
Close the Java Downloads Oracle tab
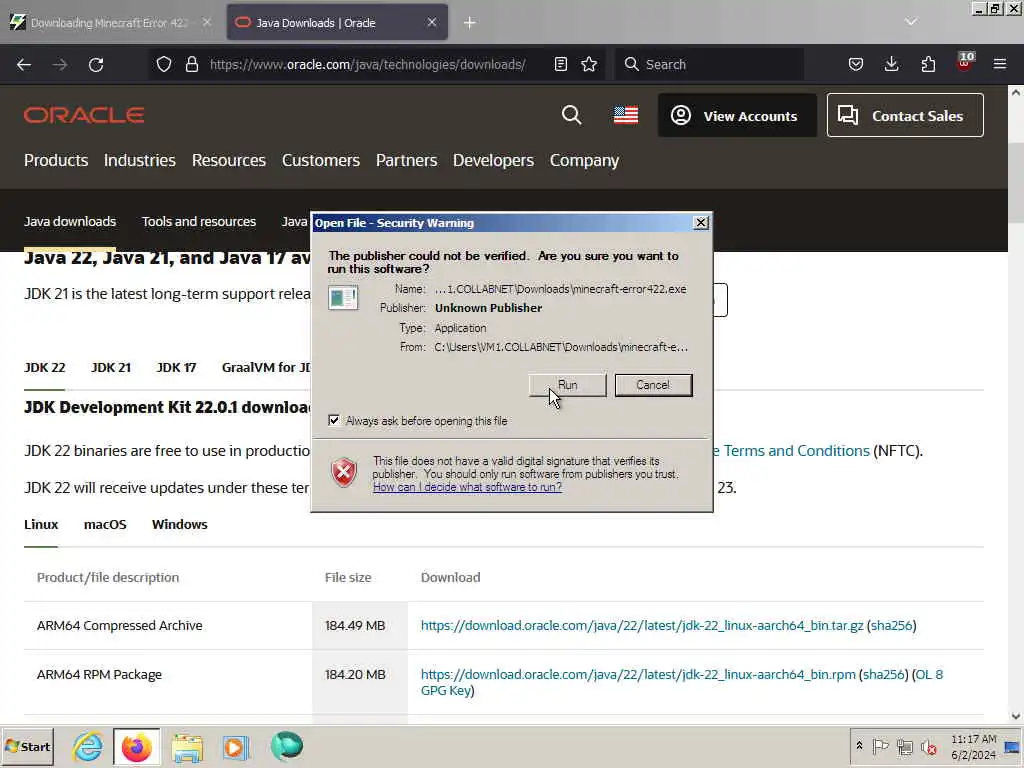point(432,22)
